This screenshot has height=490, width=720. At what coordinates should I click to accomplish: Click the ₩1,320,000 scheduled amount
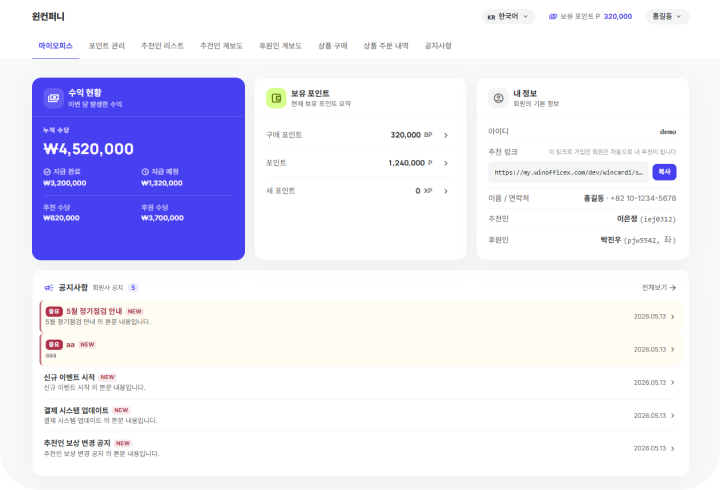tap(162, 183)
